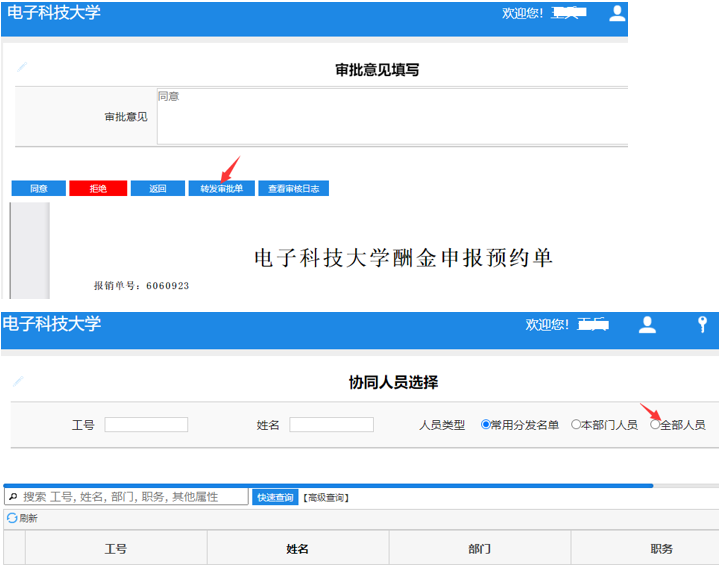This screenshot has height=568, width=722.
Task: Click the user profile icon in top header
Action: tap(617, 13)
